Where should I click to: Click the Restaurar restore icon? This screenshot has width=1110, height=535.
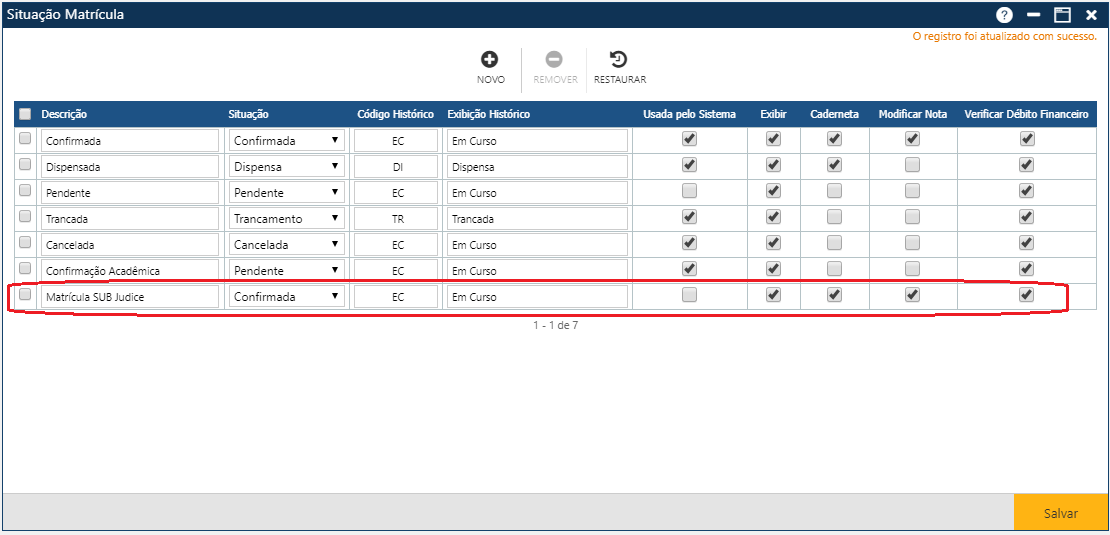619,61
